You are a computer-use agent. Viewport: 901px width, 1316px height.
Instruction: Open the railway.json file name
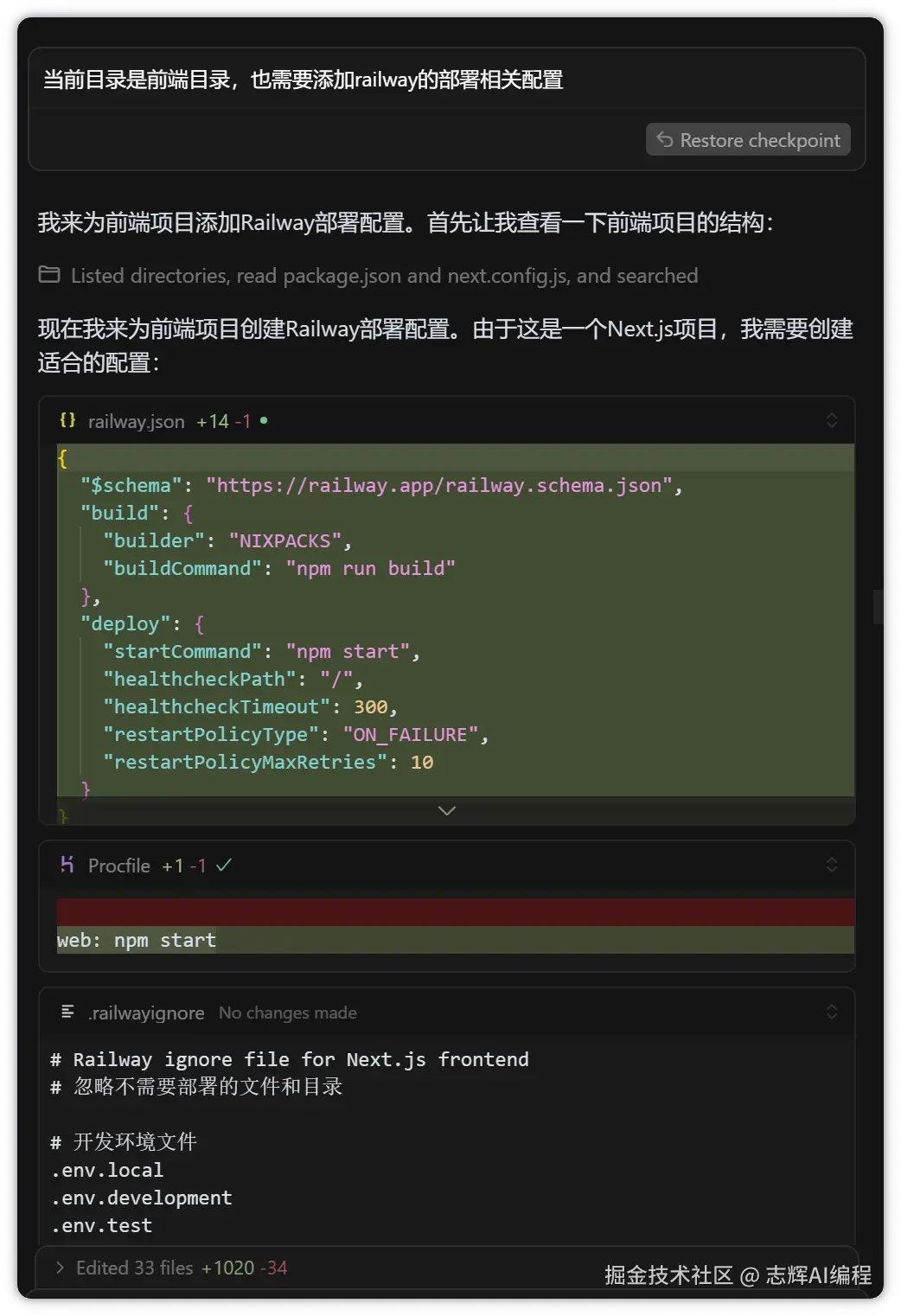[x=136, y=421]
